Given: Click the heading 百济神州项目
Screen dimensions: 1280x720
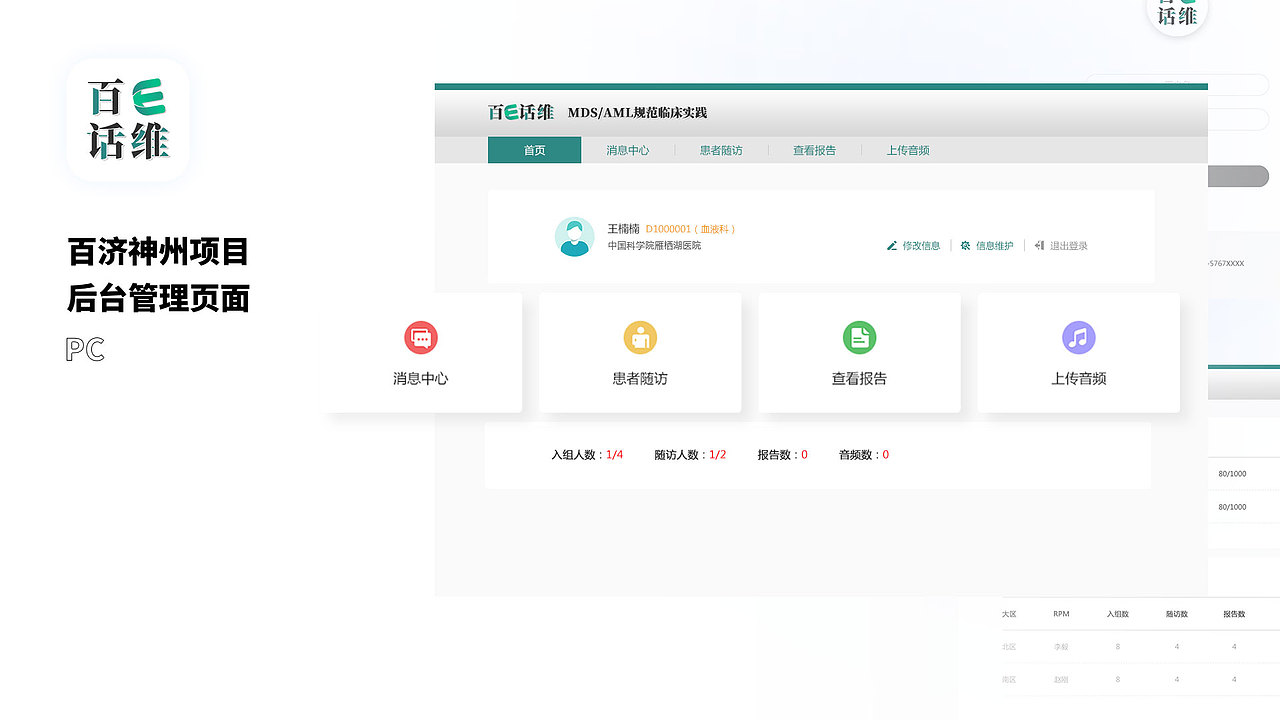Looking at the screenshot, I should [x=158, y=251].
